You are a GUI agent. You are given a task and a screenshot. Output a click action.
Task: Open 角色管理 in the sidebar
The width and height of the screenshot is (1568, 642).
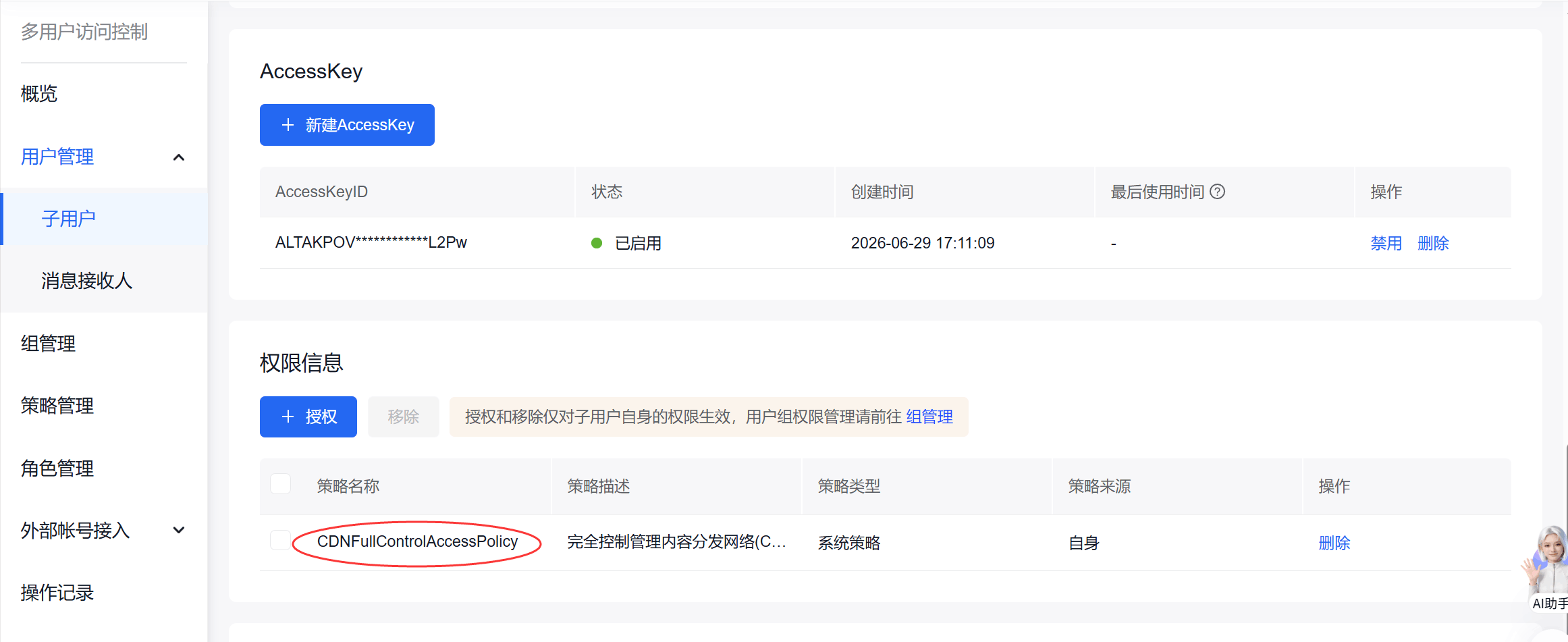tap(57, 468)
